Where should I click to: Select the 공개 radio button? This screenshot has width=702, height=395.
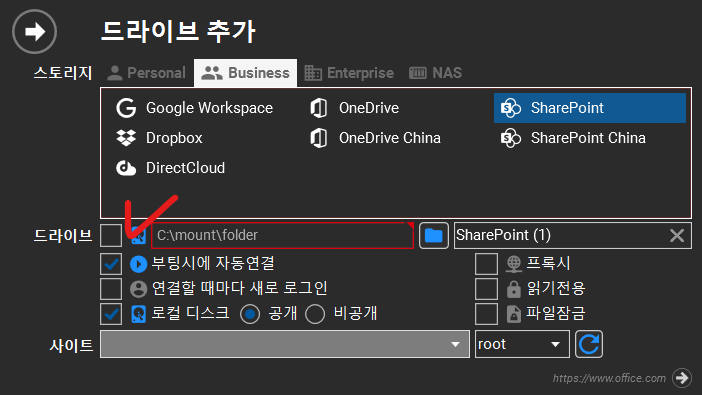(250, 314)
